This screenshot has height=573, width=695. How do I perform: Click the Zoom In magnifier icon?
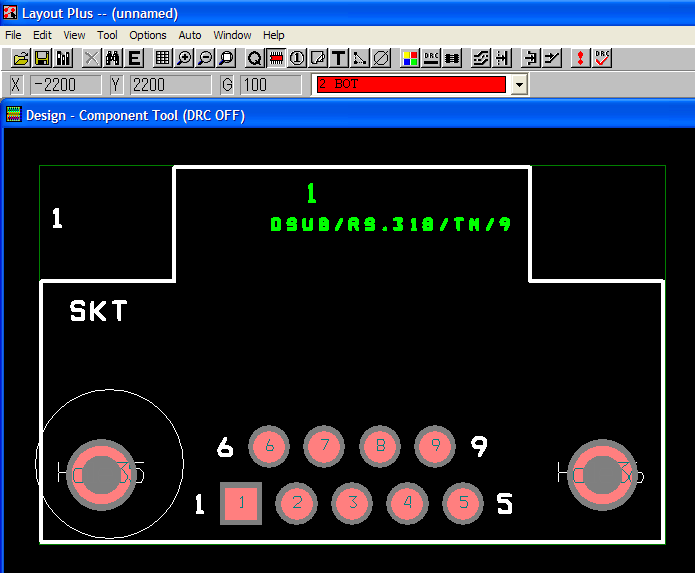(x=184, y=58)
